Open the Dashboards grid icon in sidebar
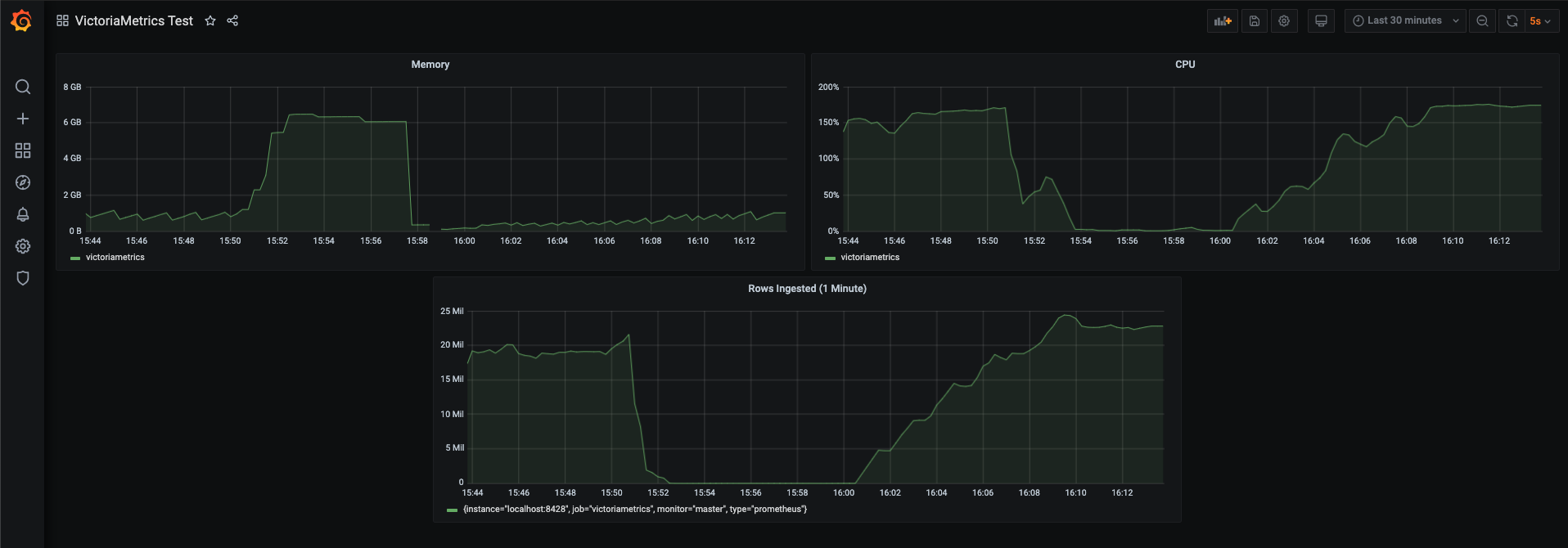The image size is (1568, 548). pos(23,150)
